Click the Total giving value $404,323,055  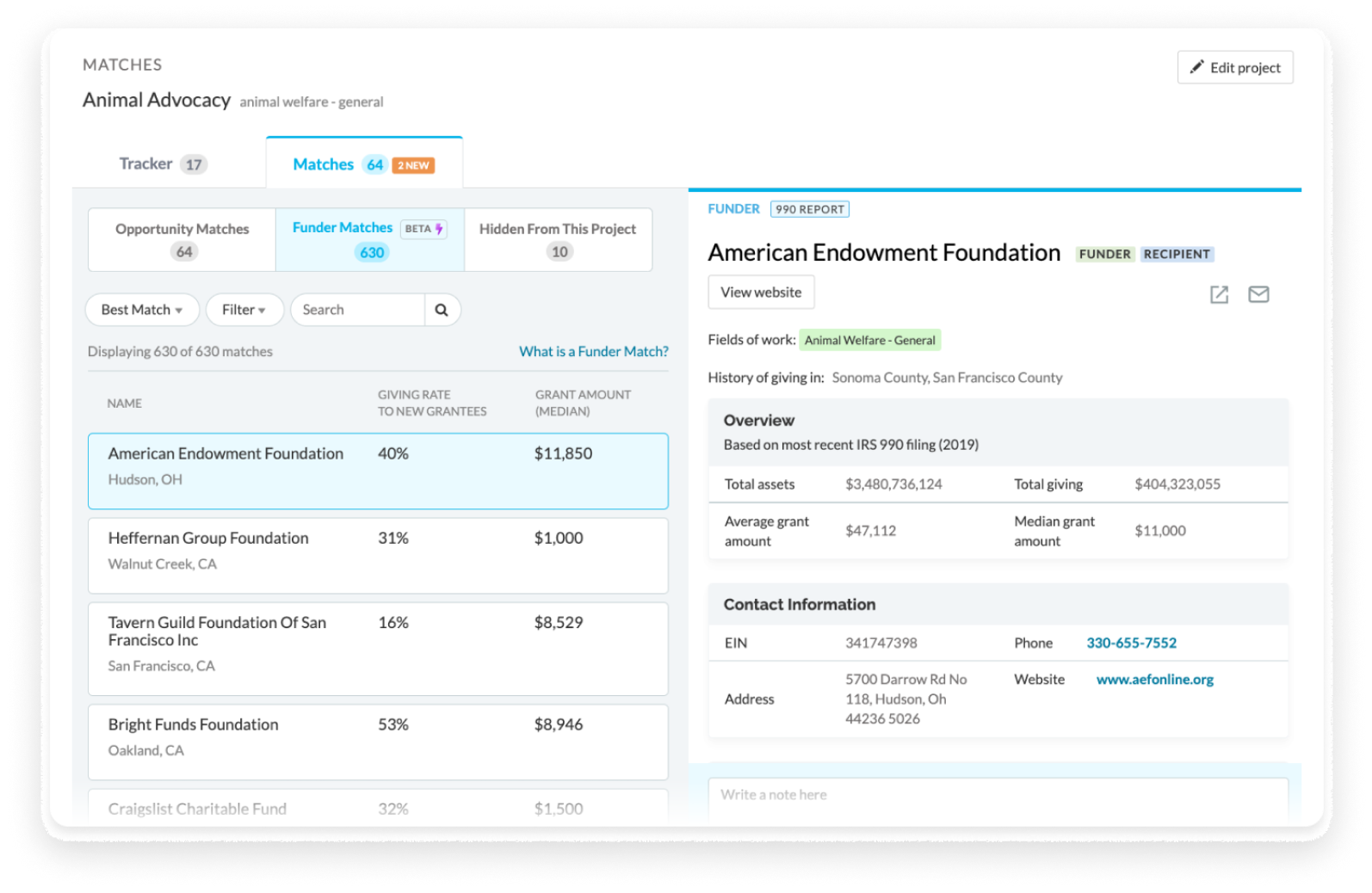click(1177, 484)
